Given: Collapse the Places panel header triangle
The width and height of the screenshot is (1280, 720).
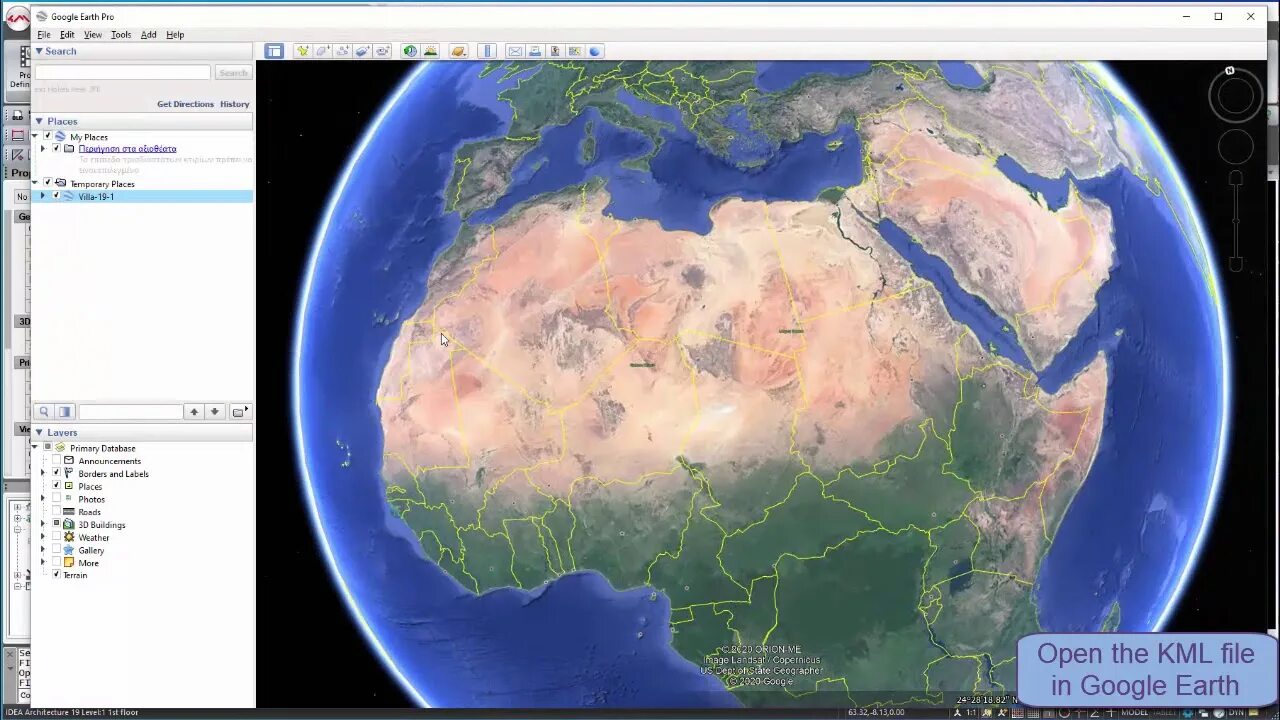Looking at the screenshot, I should (x=39, y=121).
